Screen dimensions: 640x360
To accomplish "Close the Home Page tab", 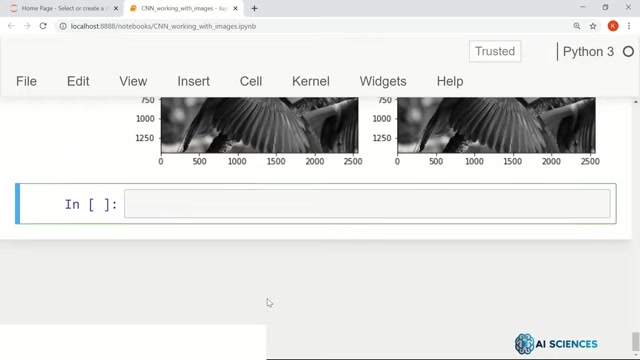I will [x=116, y=8].
